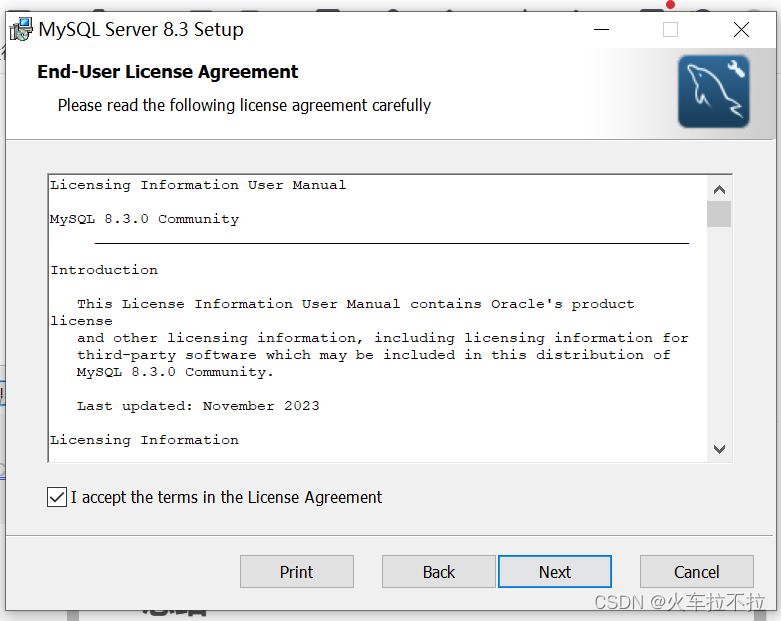Click 'End-User License Agreement' heading
Screen dimensions: 781x621
click(167, 72)
